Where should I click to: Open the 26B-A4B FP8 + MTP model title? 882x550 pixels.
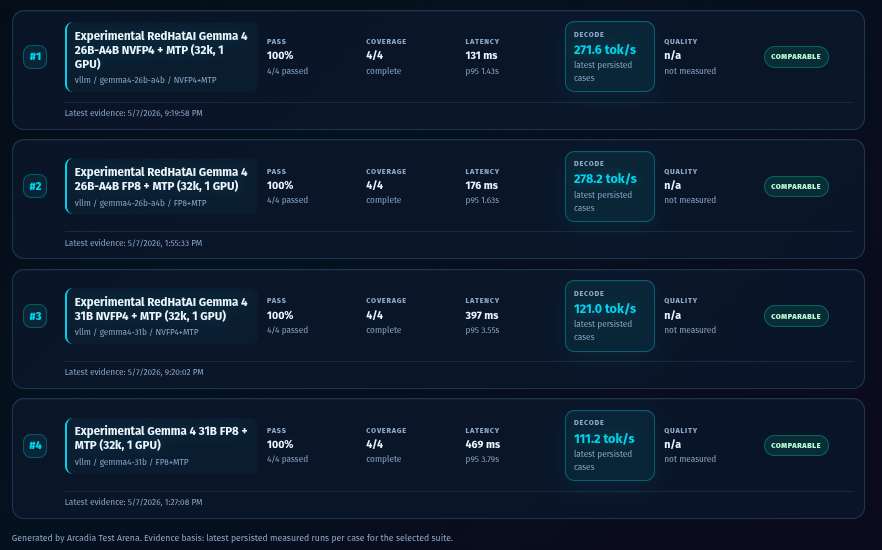161,179
